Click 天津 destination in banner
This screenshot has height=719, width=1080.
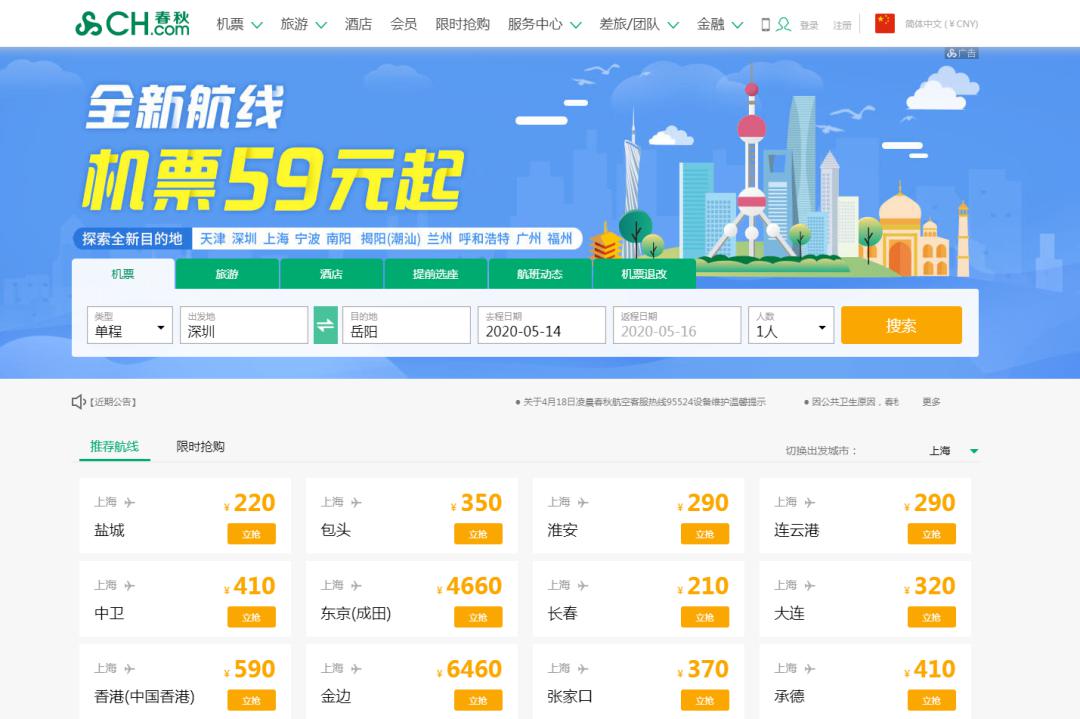pyautogui.click(x=213, y=239)
